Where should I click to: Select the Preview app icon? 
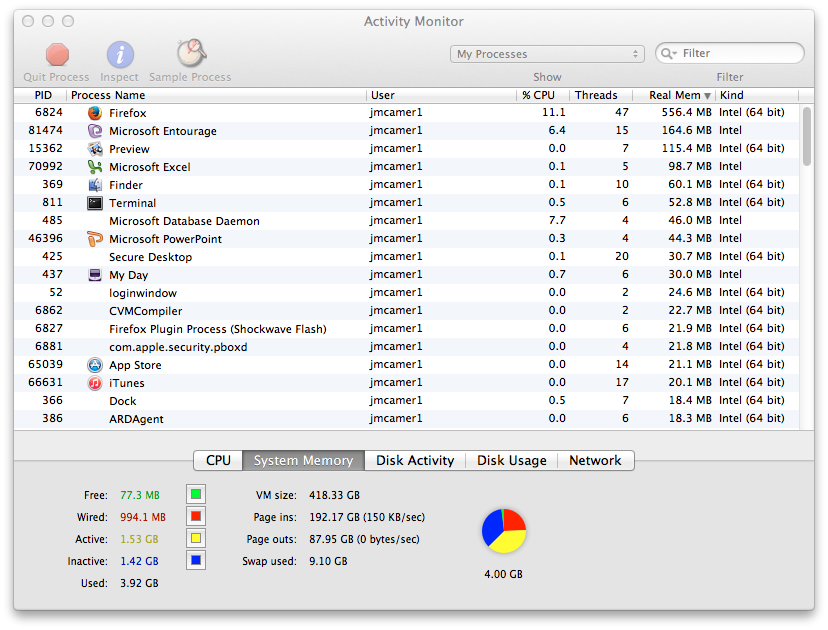(95, 149)
